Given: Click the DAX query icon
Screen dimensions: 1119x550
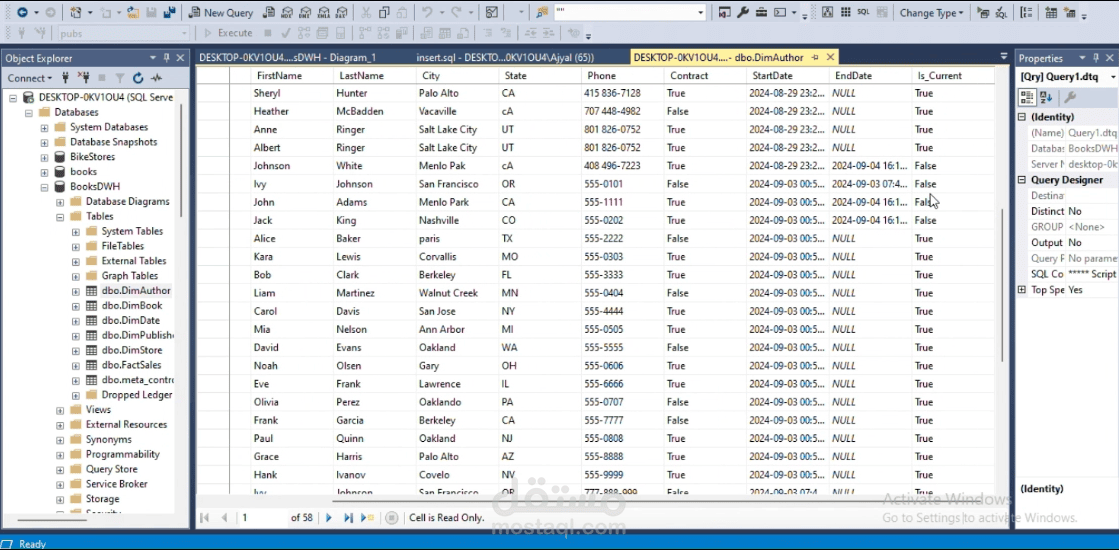Looking at the screenshot, I should point(342,13).
